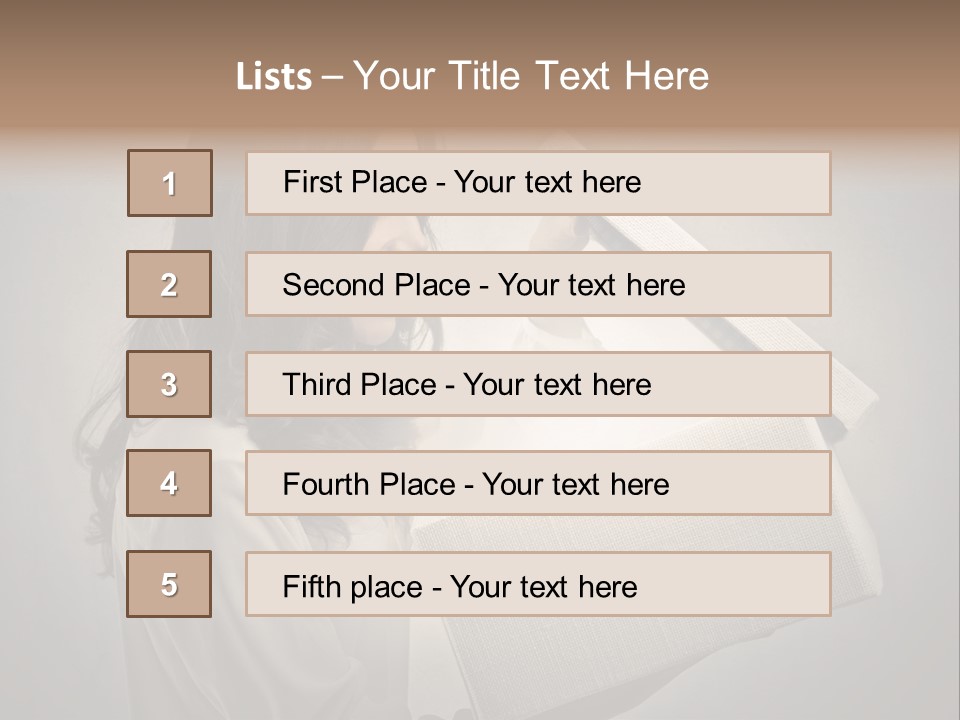Click the words 'First Place'
Image resolution: width=960 pixels, height=720 pixels.
click(355, 182)
